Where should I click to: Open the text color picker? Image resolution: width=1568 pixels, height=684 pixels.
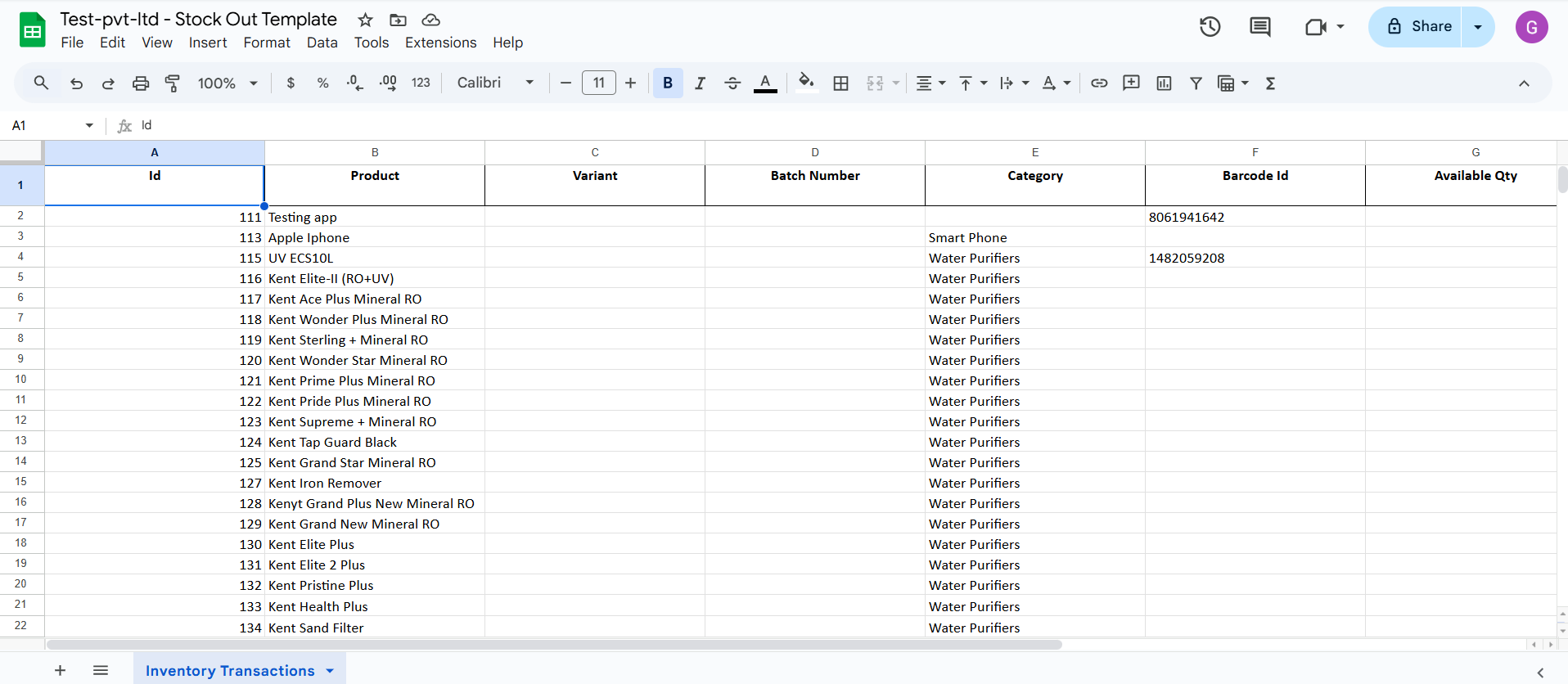(765, 83)
